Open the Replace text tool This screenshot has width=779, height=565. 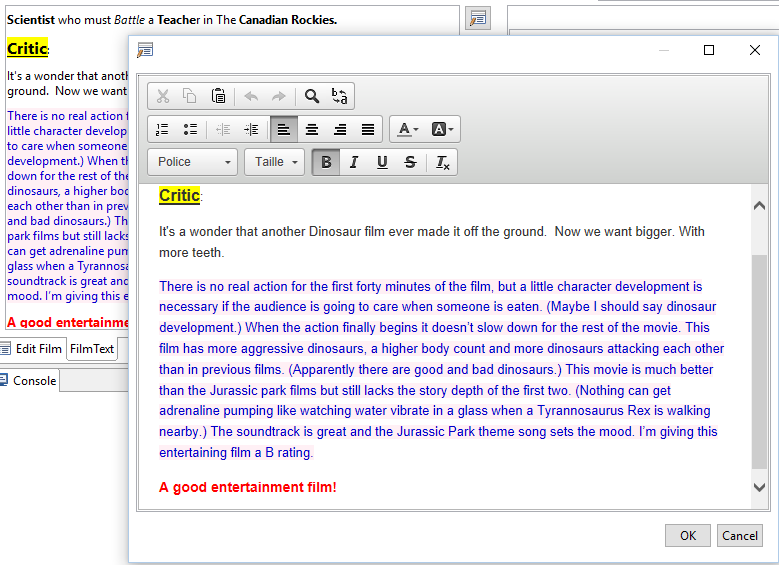click(x=340, y=96)
